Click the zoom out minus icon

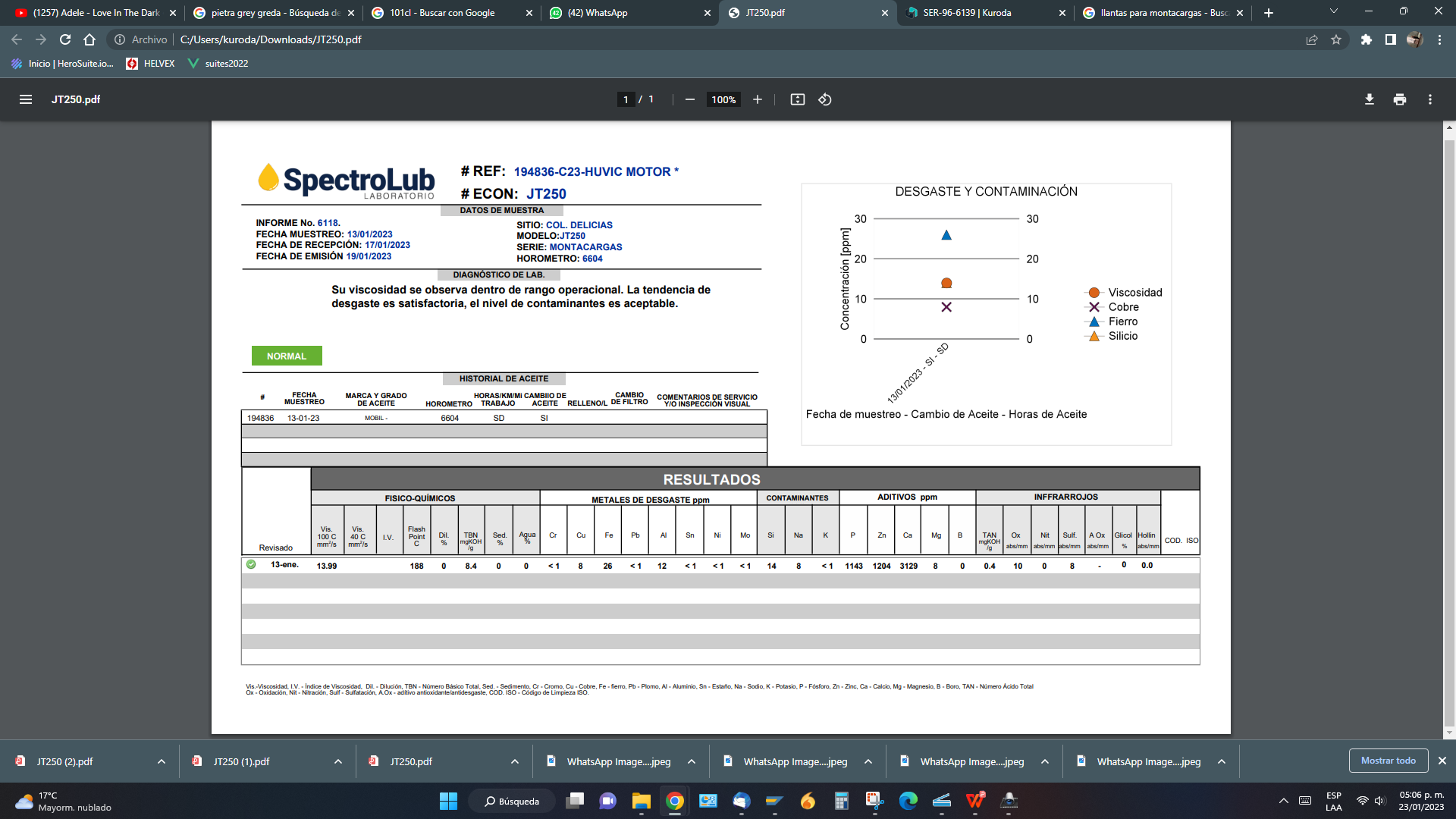[689, 99]
